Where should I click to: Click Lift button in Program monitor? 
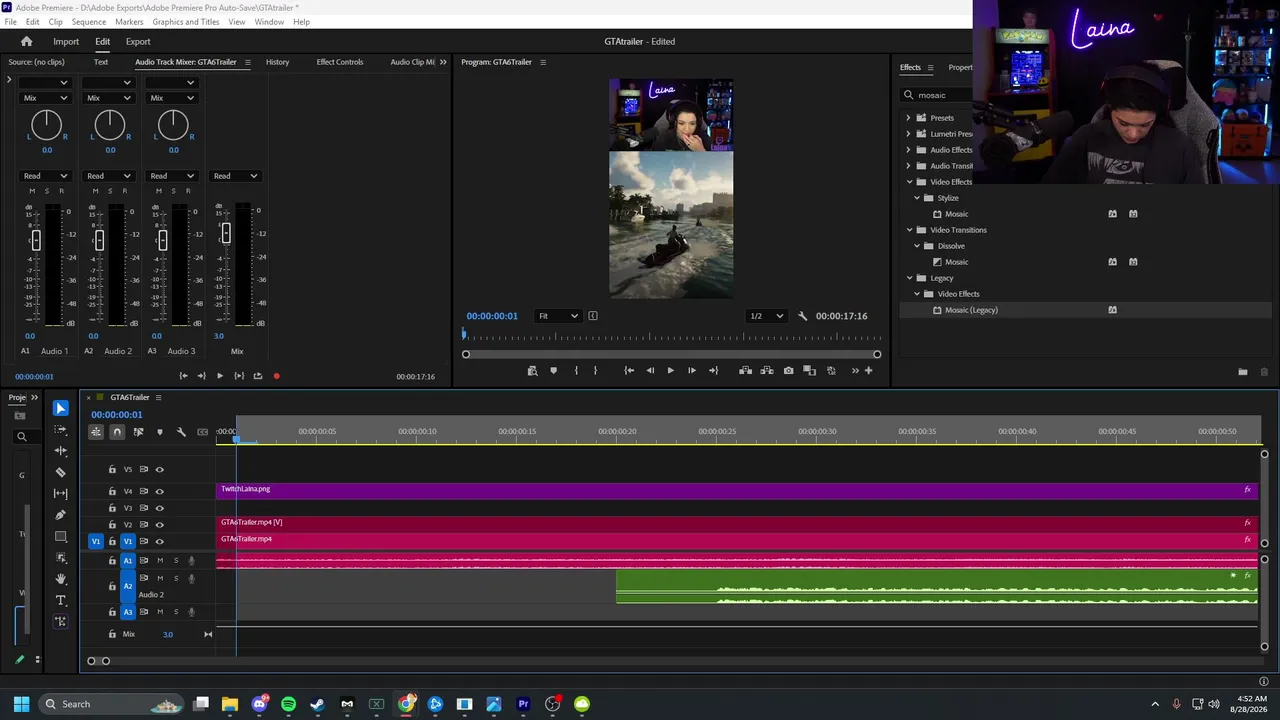[745, 371]
